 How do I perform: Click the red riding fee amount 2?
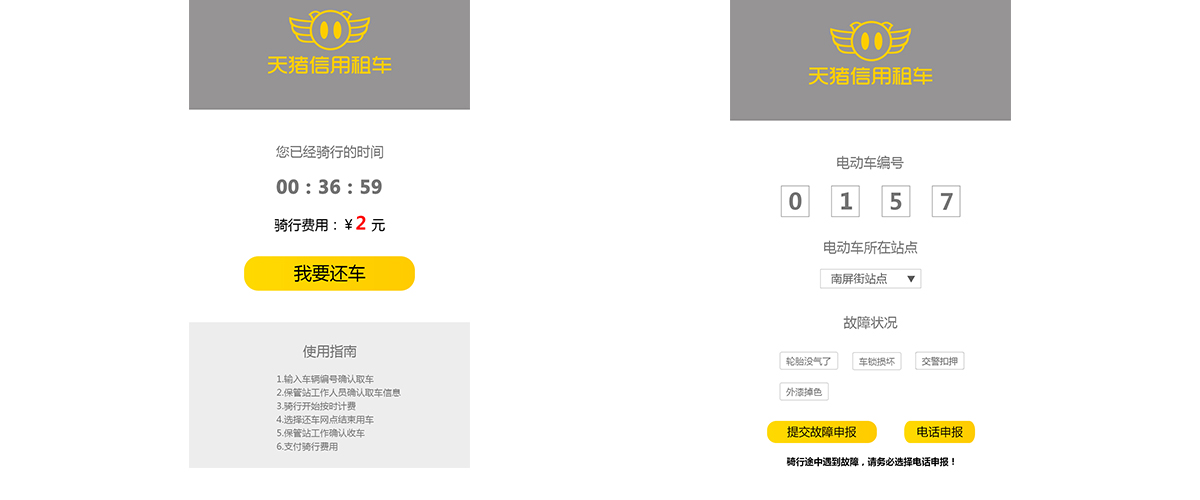(361, 223)
